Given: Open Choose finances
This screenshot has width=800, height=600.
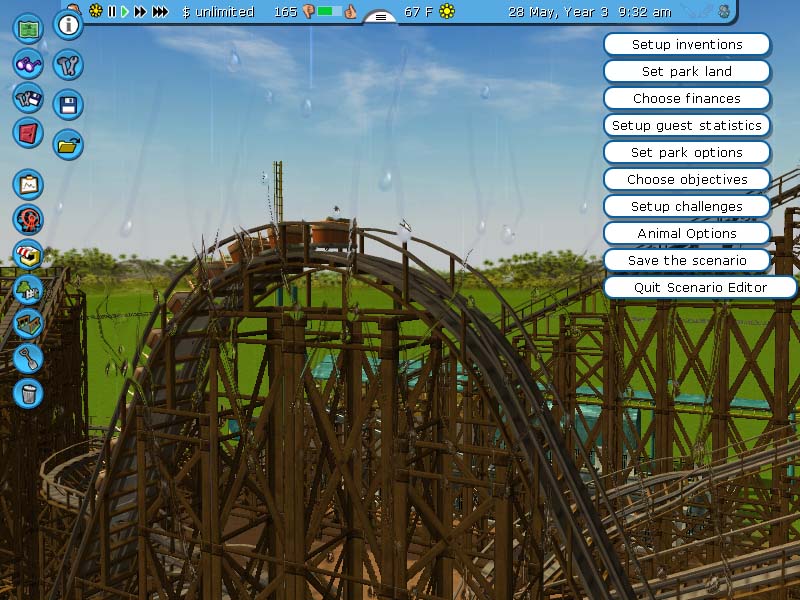Looking at the screenshot, I should tap(687, 98).
